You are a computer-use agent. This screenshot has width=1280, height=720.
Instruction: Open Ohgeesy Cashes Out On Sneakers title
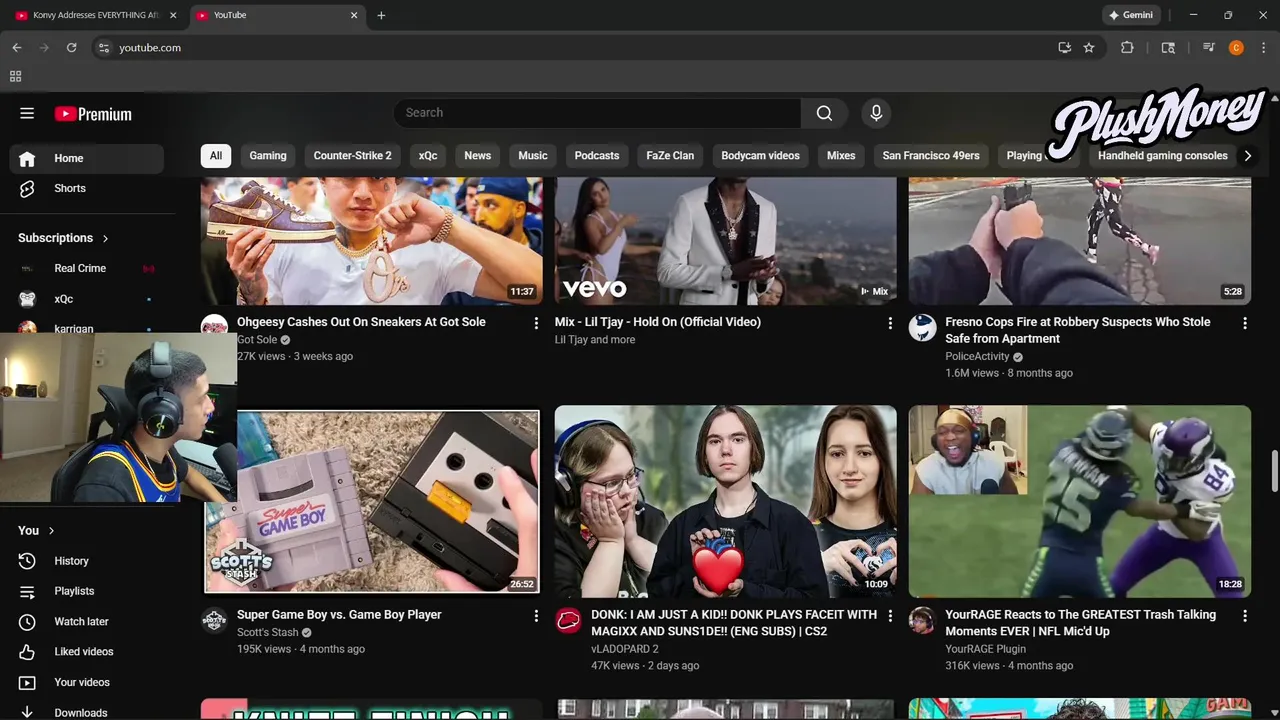pyautogui.click(x=361, y=322)
